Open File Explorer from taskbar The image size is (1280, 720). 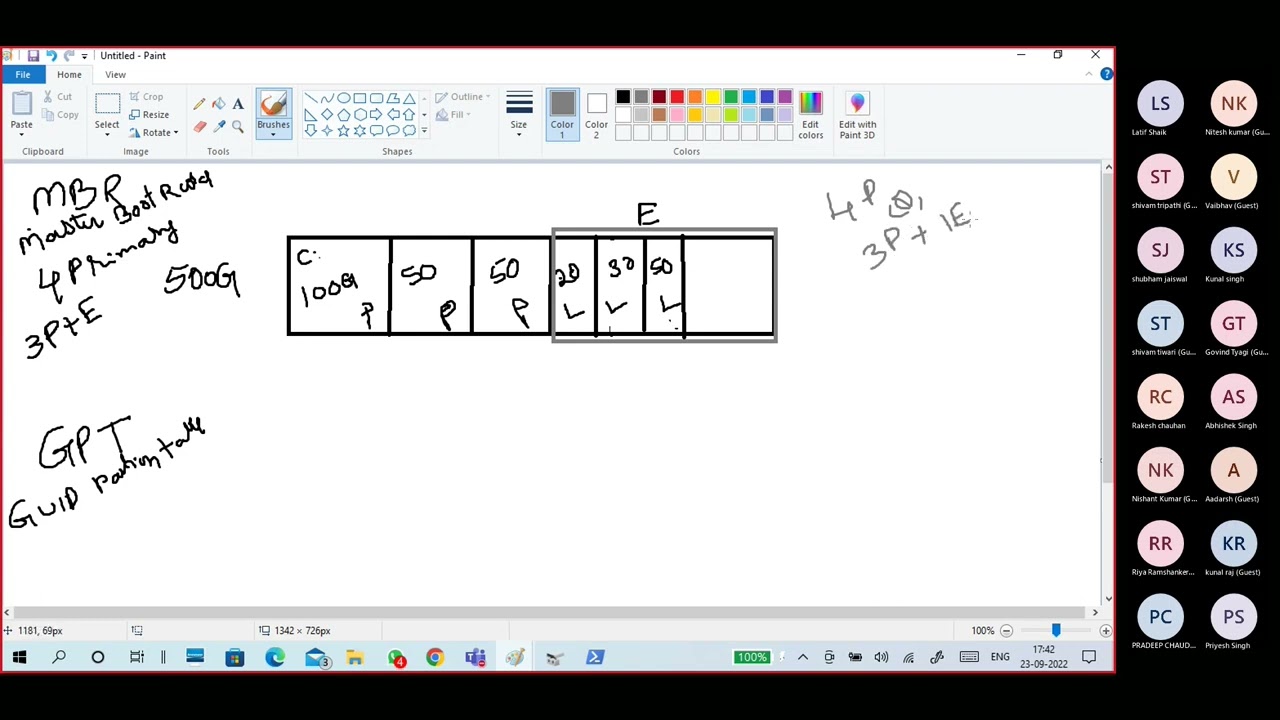pos(355,657)
